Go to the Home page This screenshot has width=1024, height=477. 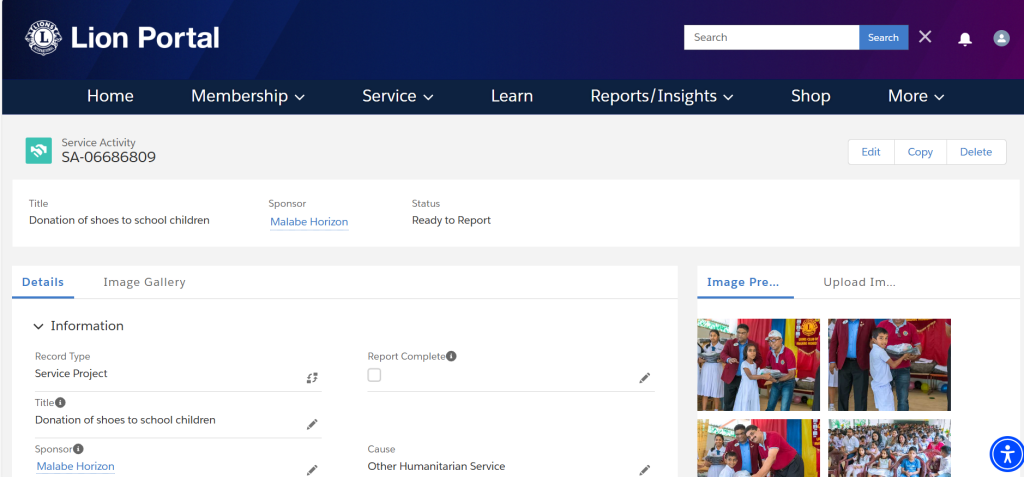coord(110,96)
